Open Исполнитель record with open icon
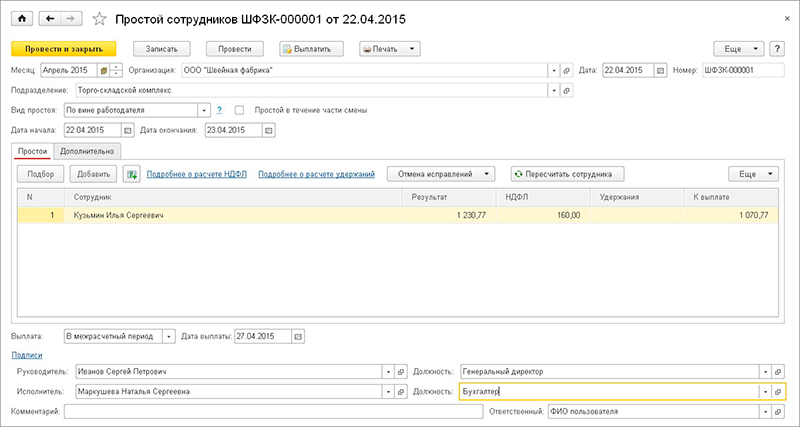Viewport: 800px width, 427px height. (401, 392)
